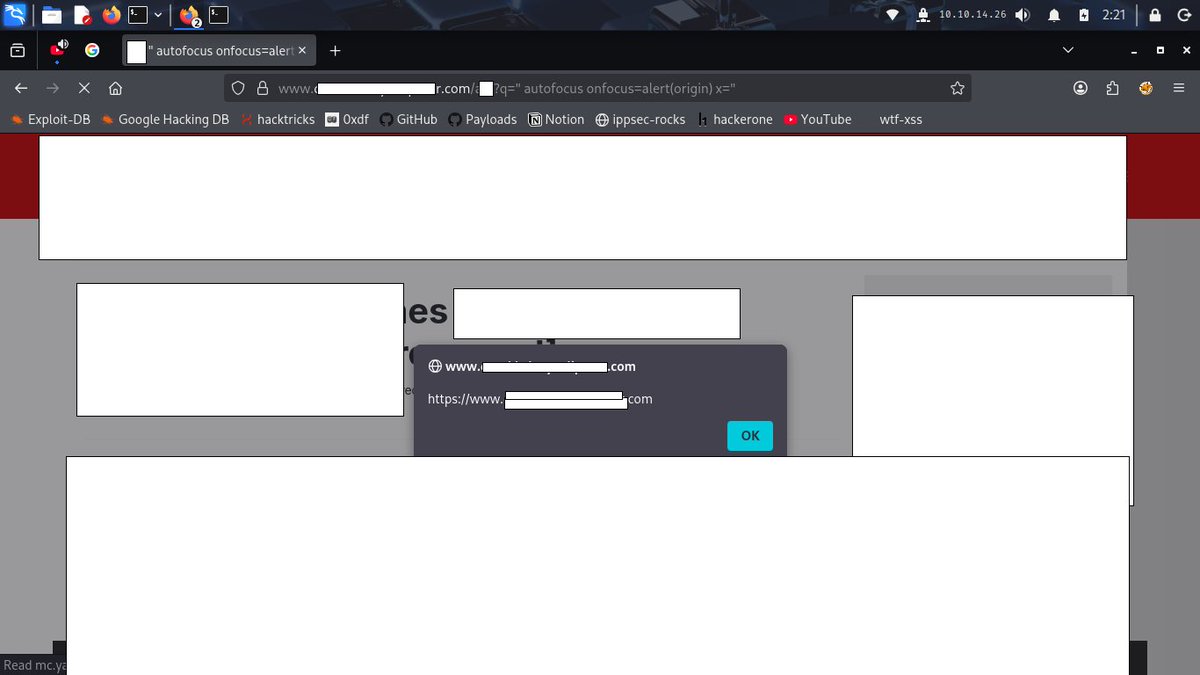
Task: Click the tracking protection shield icon
Action: (x=238, y=88)
